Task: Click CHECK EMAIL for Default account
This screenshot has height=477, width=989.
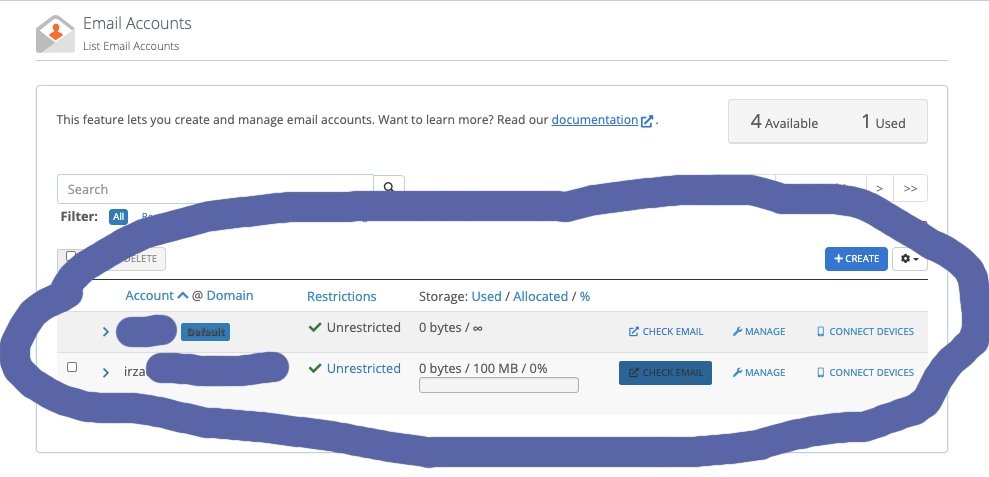Action: pyautogui.click(x=665, y=331)
